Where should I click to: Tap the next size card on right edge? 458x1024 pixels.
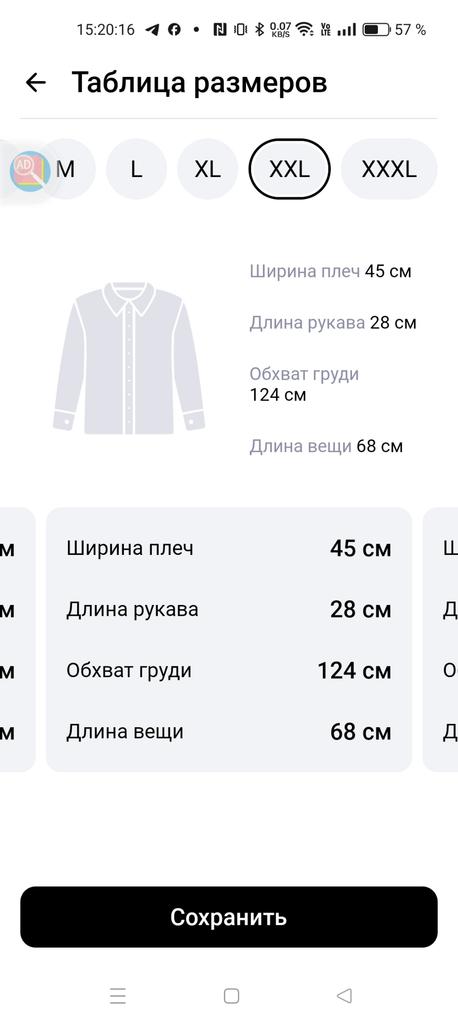tap(441, 639)
